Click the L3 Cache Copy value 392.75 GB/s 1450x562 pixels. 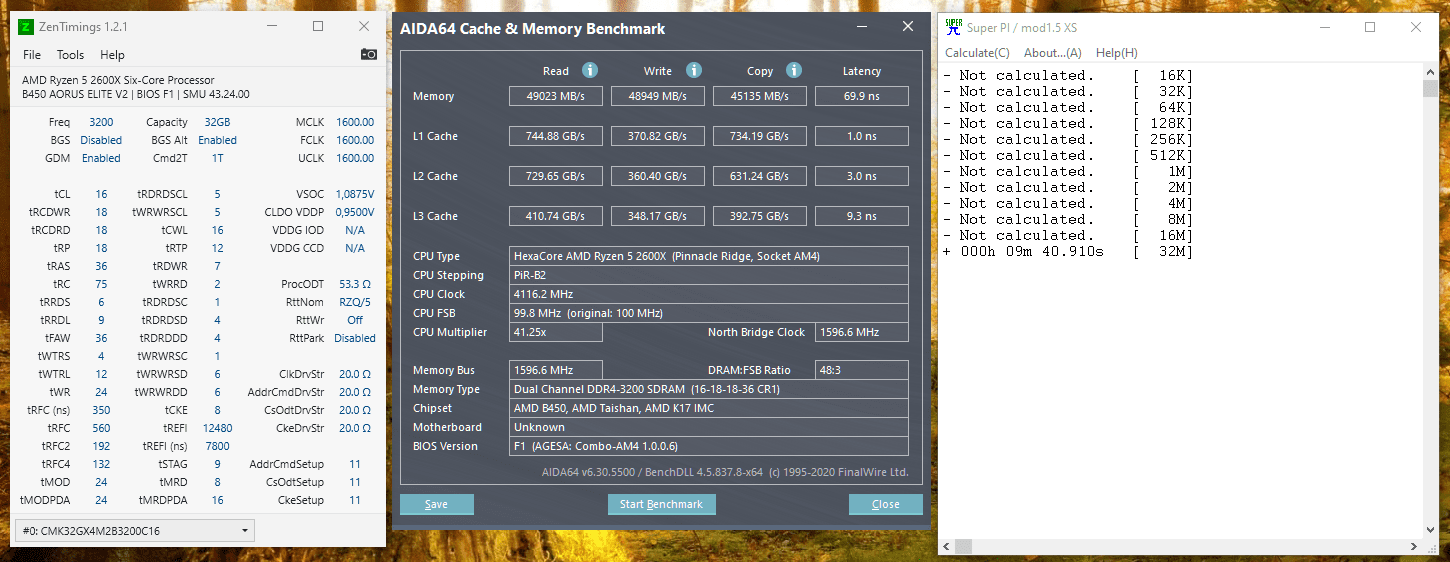point(760,216)
